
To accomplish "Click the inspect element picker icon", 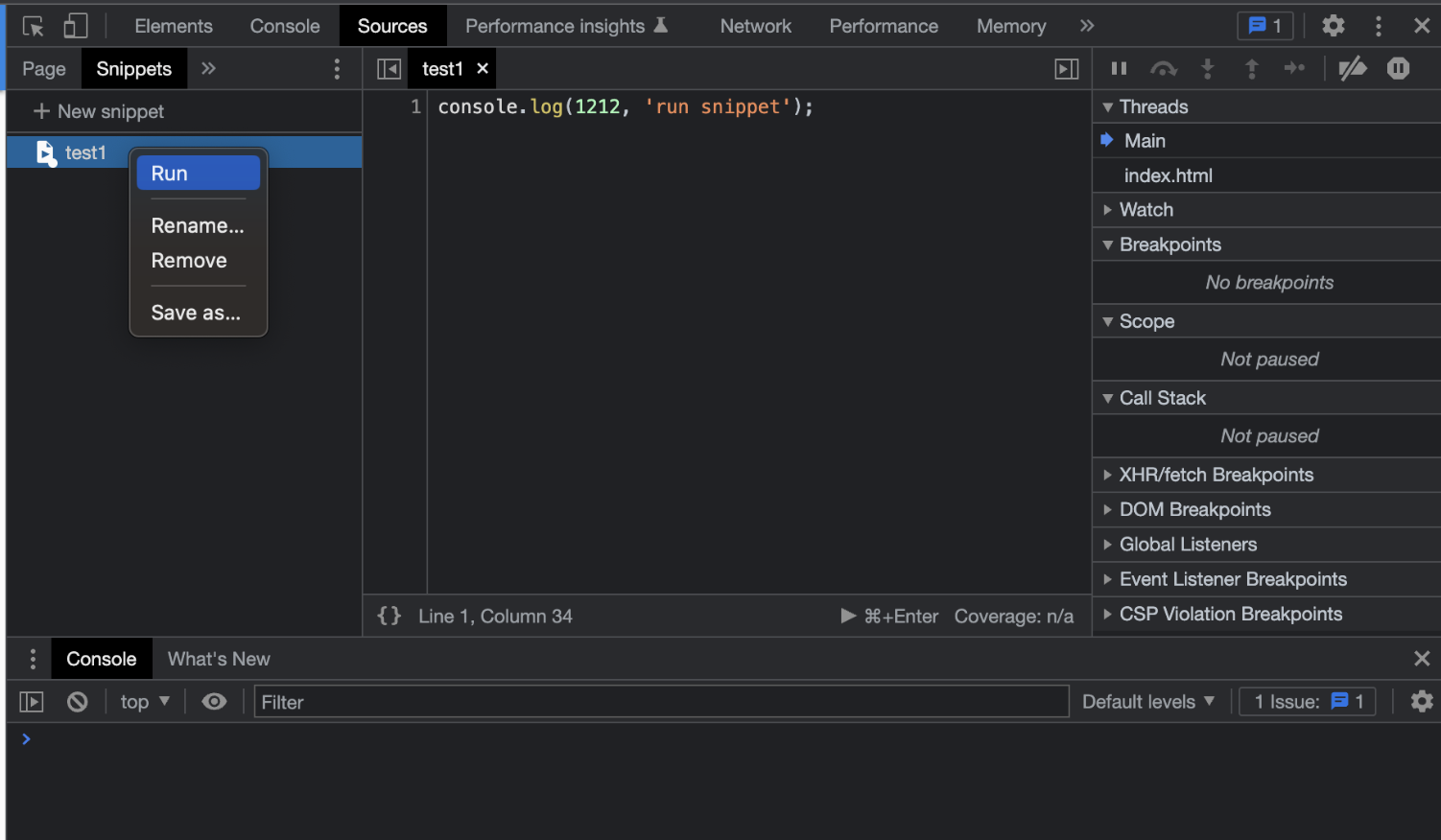I will pyautogui.click(x=34, y=26).
